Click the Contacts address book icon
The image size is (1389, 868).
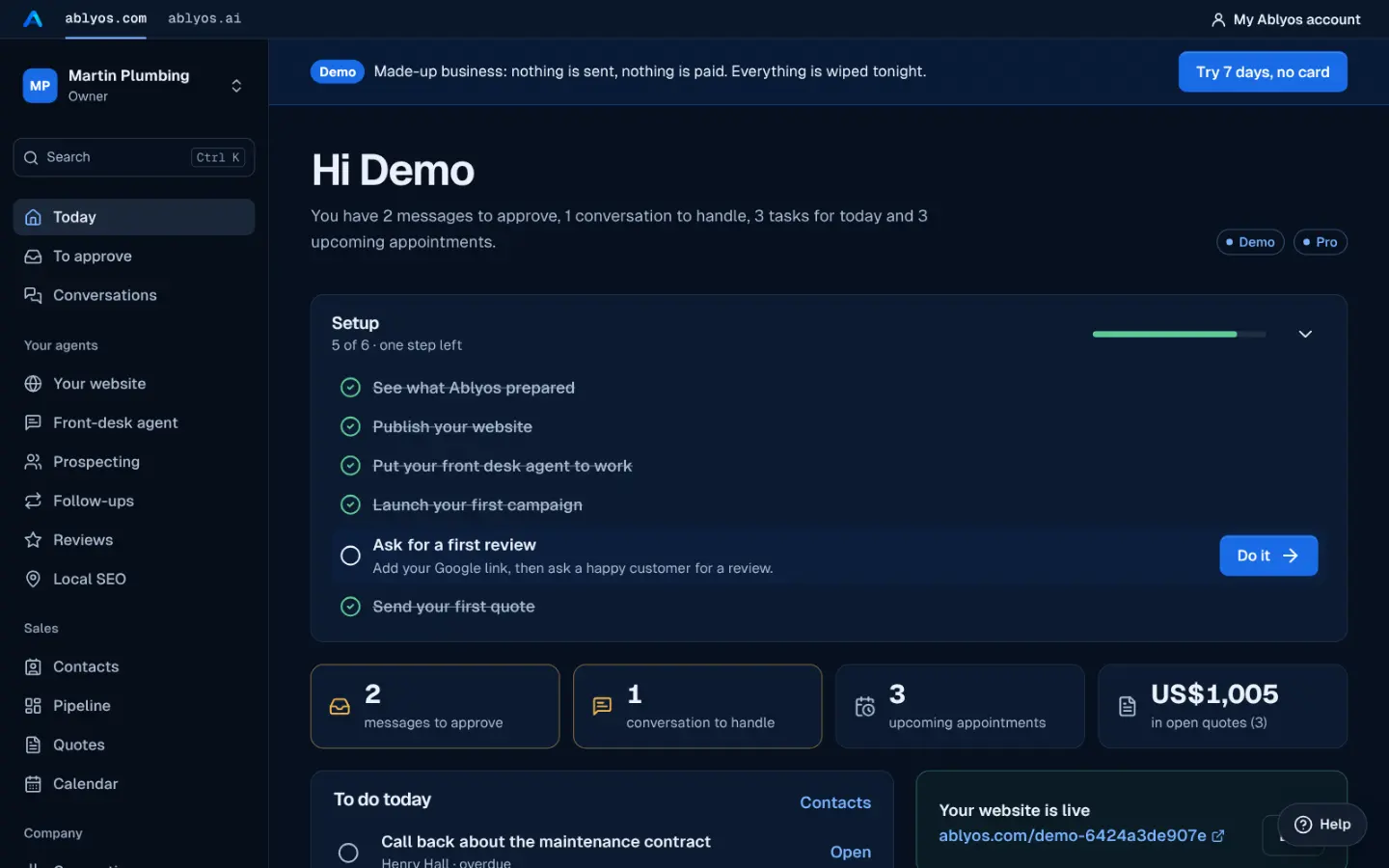(x=33, y=666)
